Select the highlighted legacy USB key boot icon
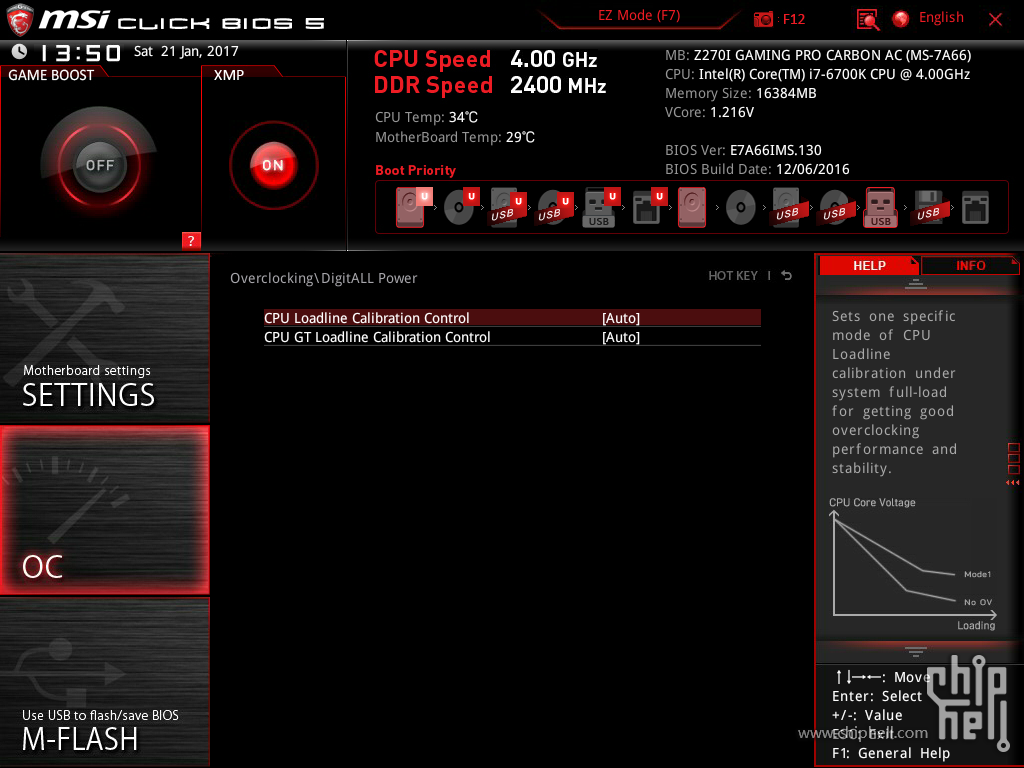 (880, 207)
